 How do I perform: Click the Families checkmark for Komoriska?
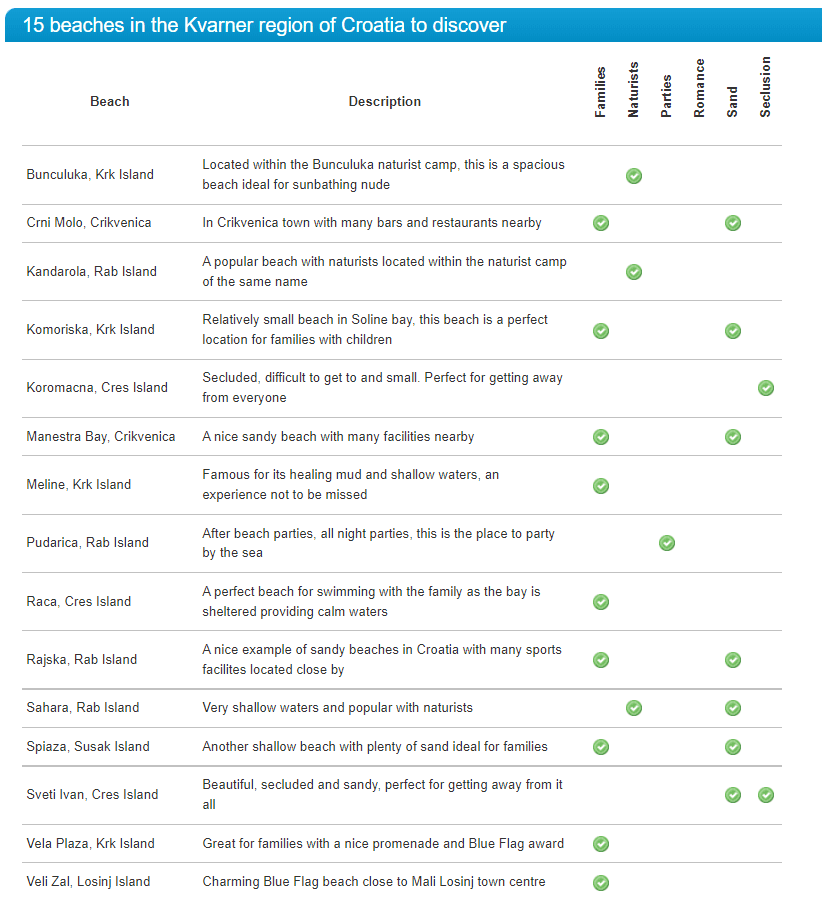[x=601, y=331]
